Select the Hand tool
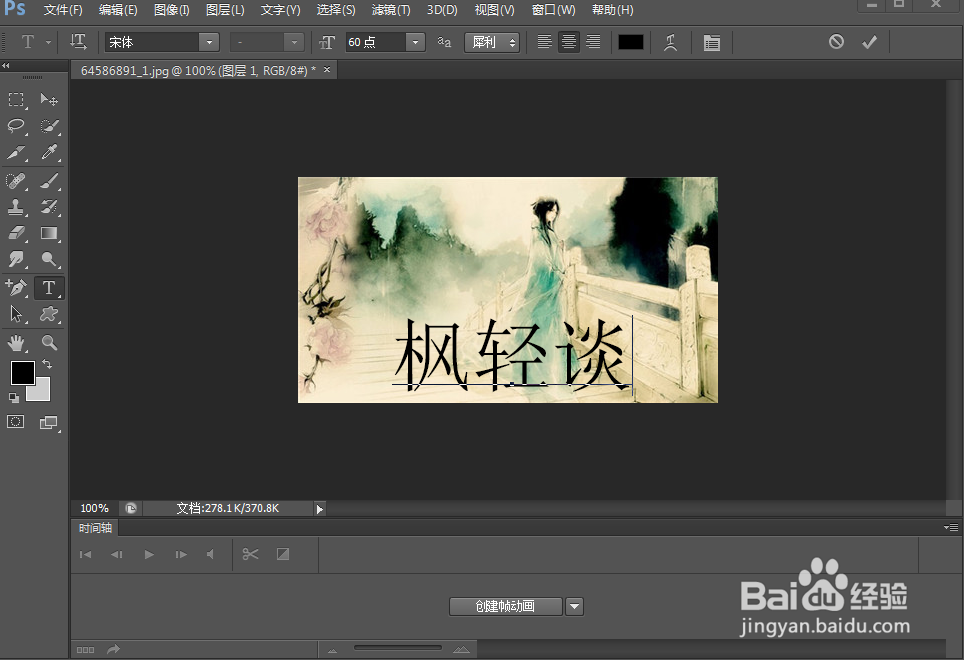964x660 pixels. coord(17,342)
